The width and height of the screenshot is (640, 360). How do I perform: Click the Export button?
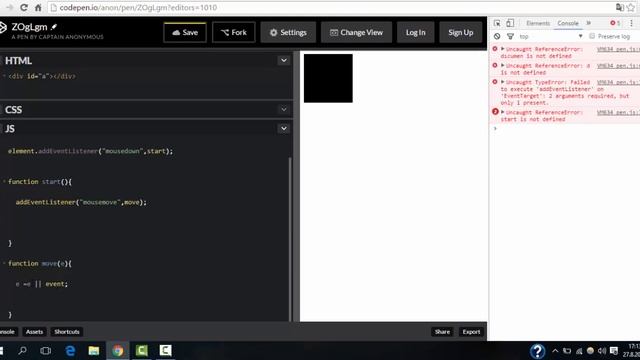point(471,332)
